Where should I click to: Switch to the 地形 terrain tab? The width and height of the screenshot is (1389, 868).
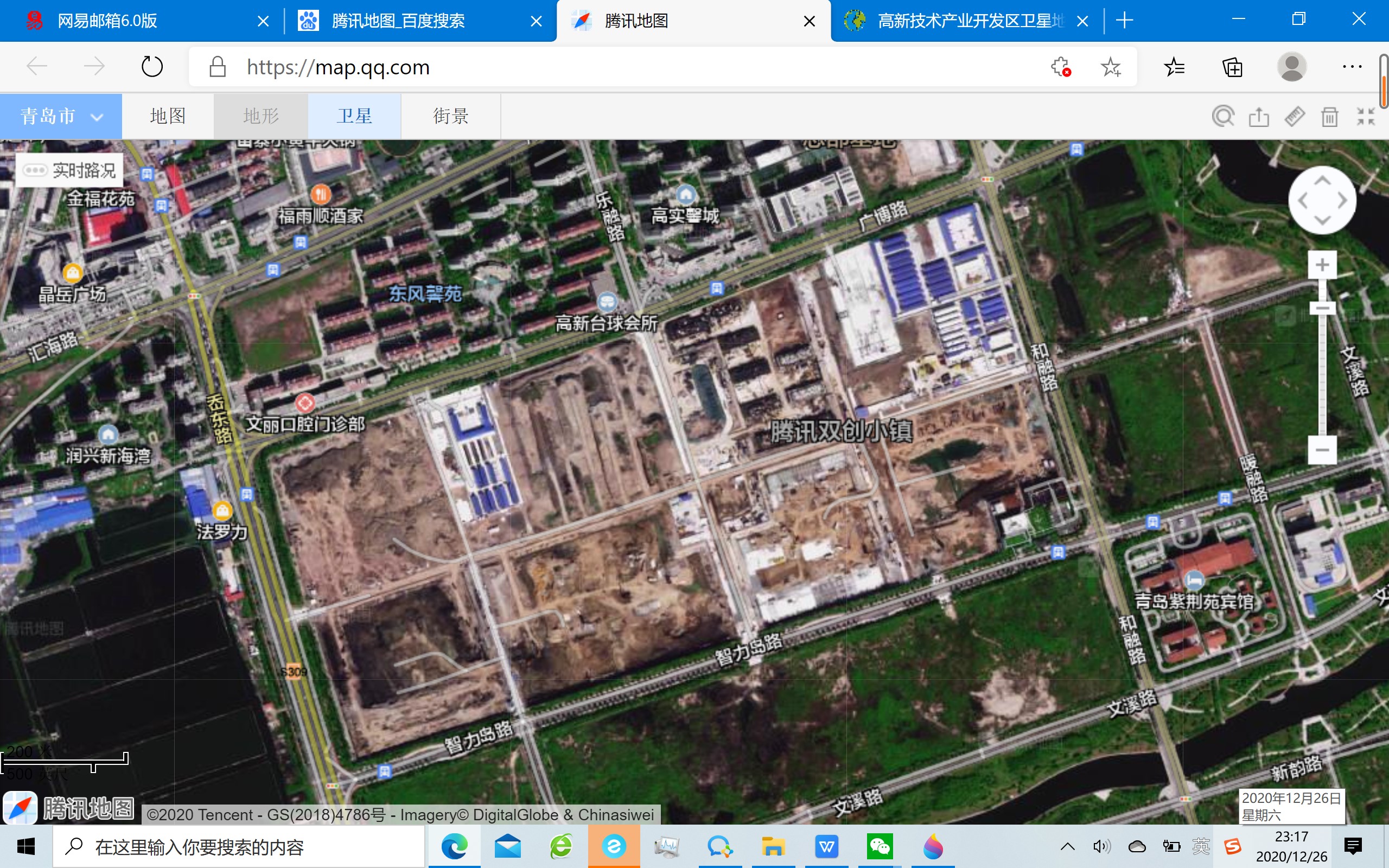[x=261, y=116]
